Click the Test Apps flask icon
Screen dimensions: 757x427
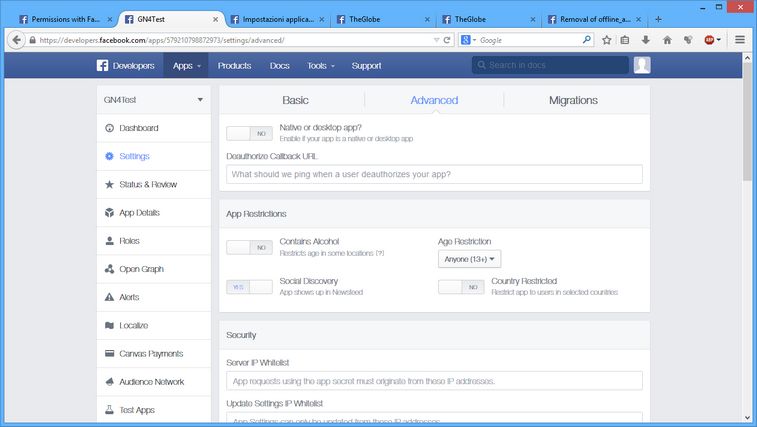[110, 410]
